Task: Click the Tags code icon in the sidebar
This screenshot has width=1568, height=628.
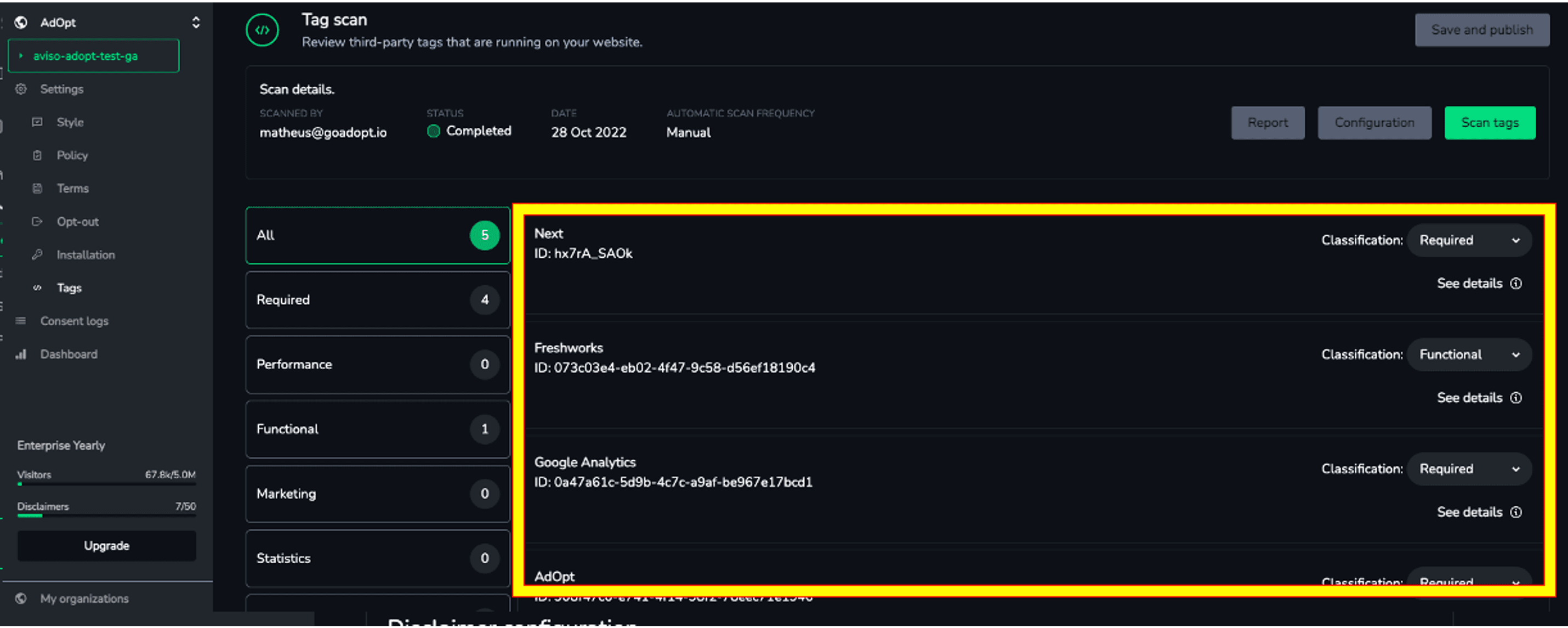Action: coord(37,287)
